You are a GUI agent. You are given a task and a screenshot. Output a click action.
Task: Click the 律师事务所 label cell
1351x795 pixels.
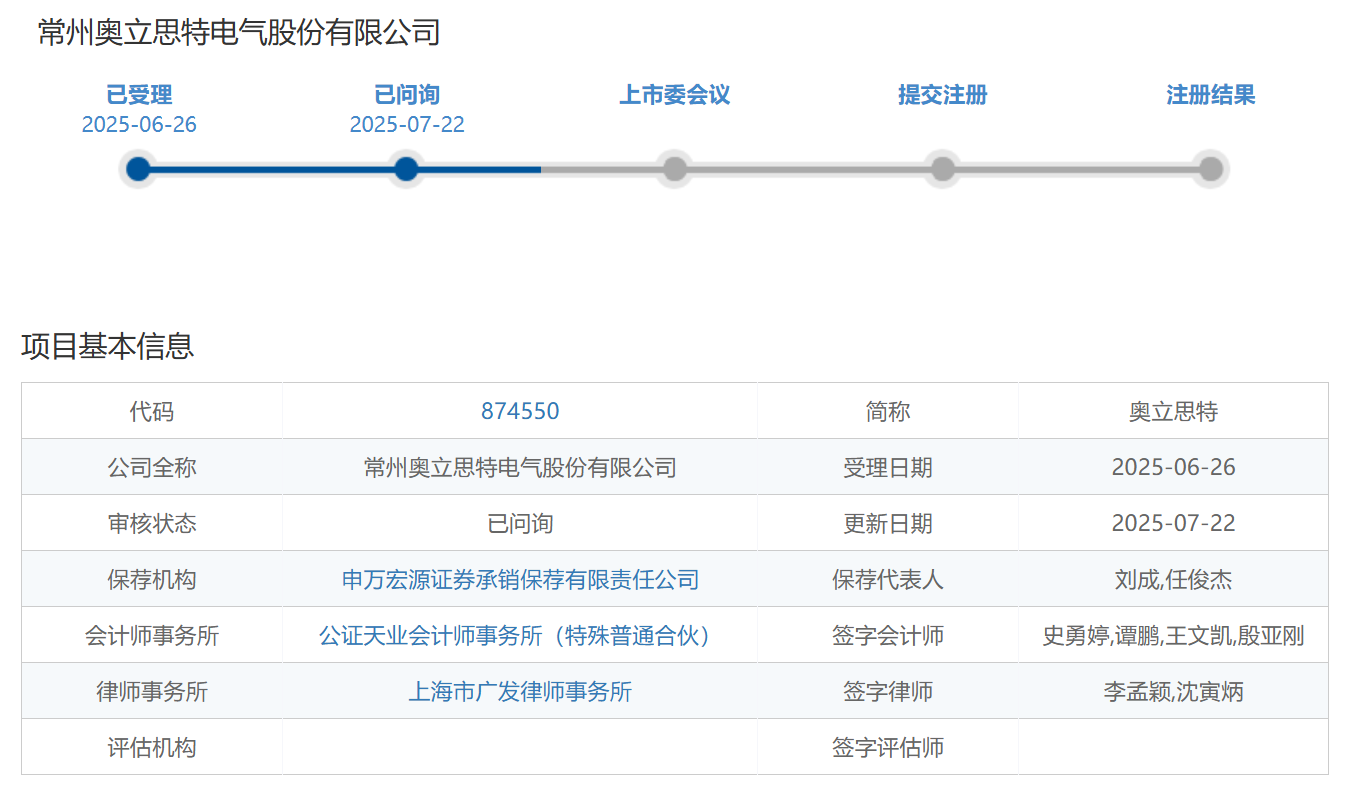coord(152,691)
